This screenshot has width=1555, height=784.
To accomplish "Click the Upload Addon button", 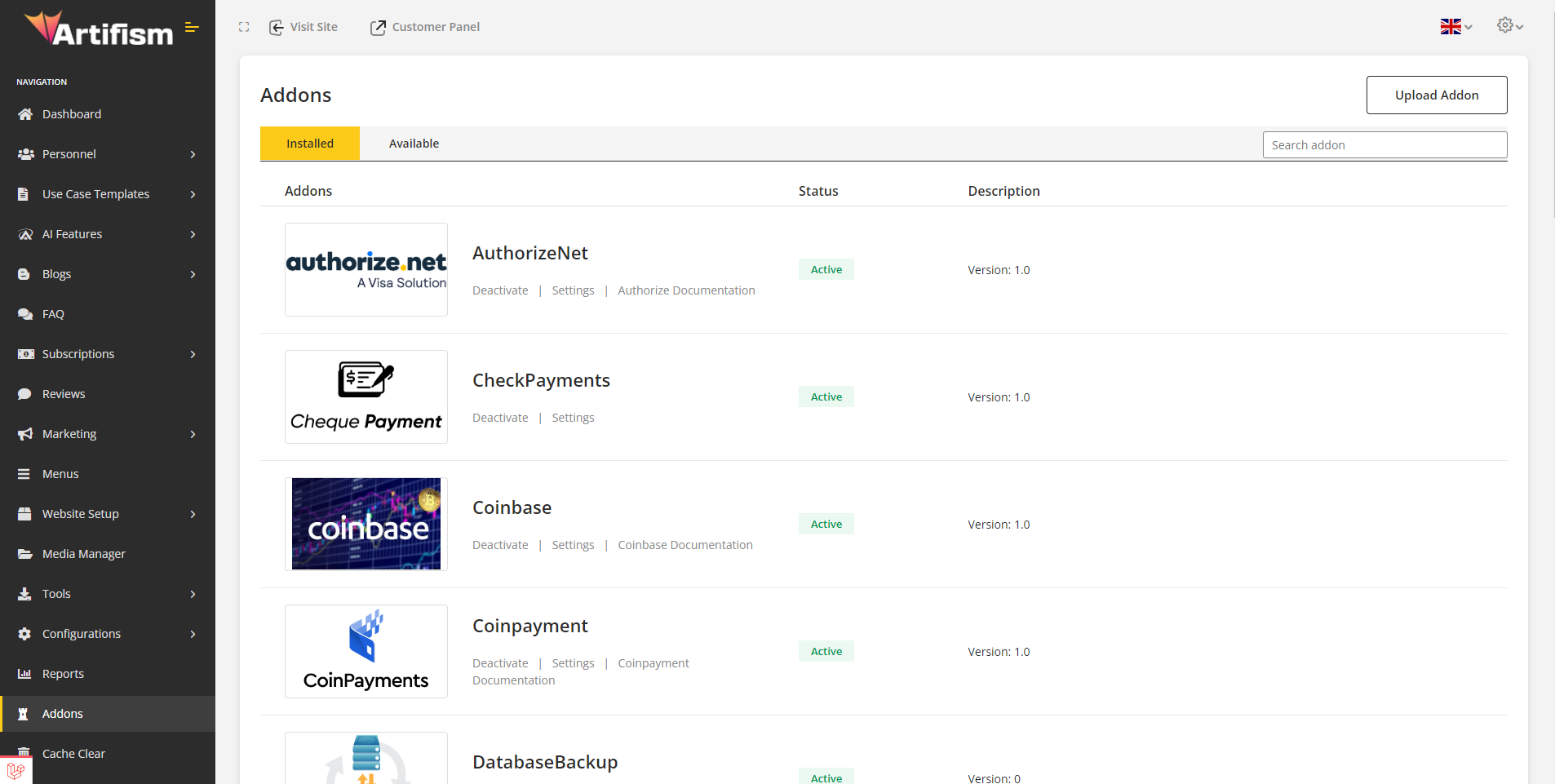I will point(1436,95).
